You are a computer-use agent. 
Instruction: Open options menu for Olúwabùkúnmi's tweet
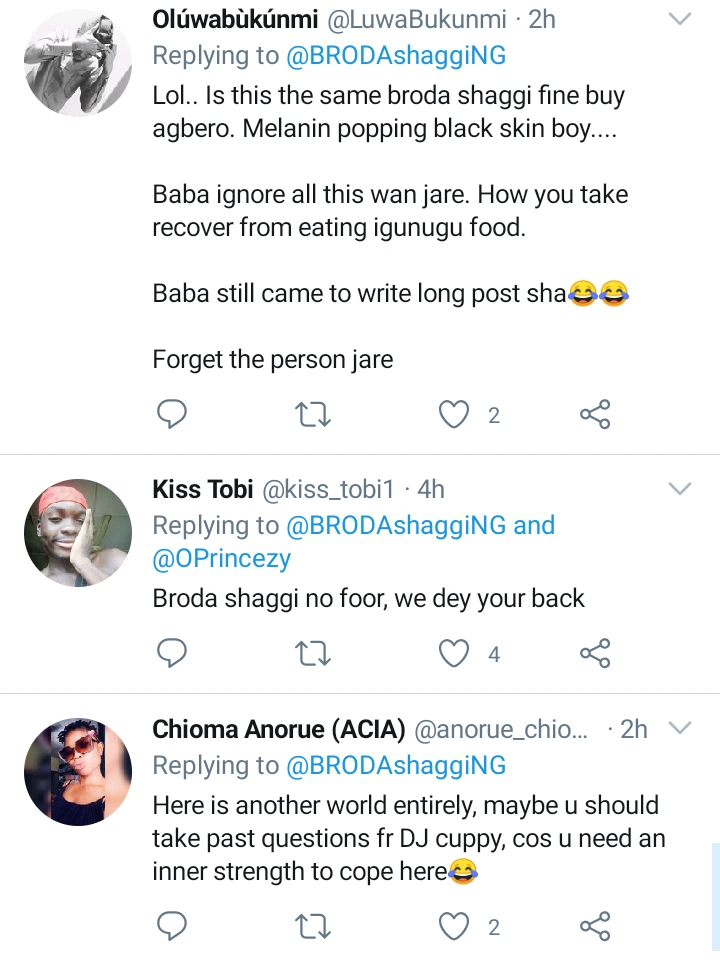click(680, 19)
